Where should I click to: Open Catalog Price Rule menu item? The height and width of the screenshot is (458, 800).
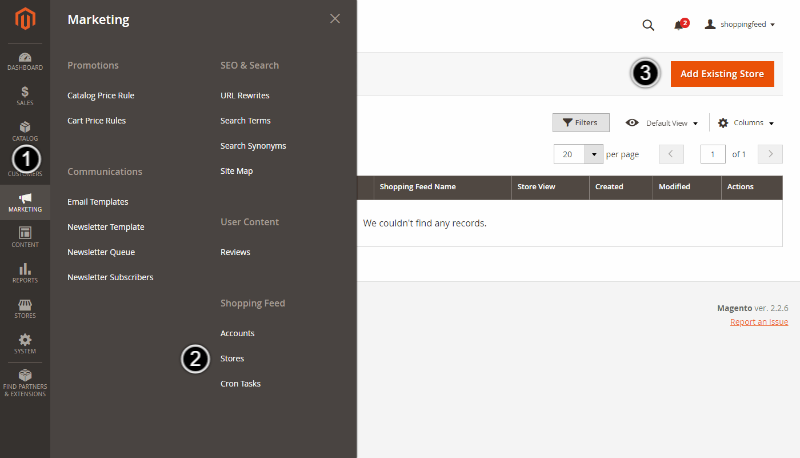pos(101,95)
